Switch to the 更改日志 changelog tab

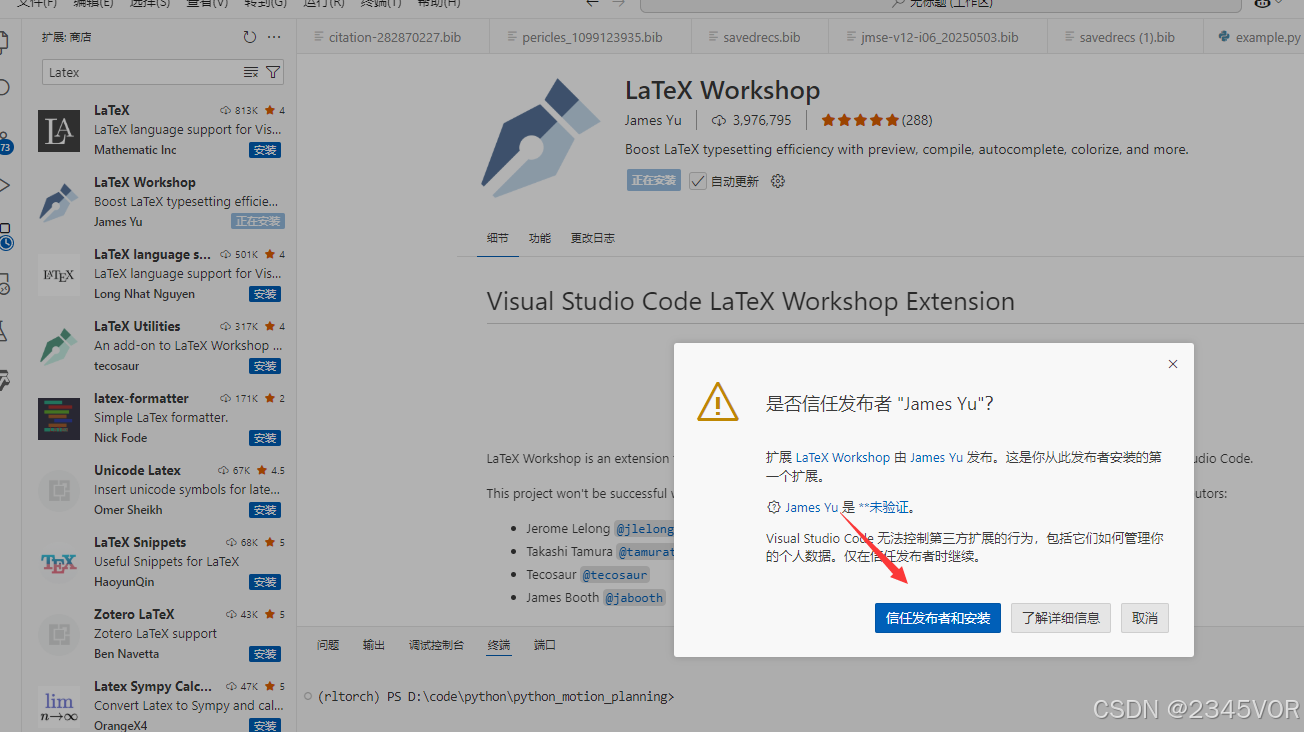[x=593, y=238]
